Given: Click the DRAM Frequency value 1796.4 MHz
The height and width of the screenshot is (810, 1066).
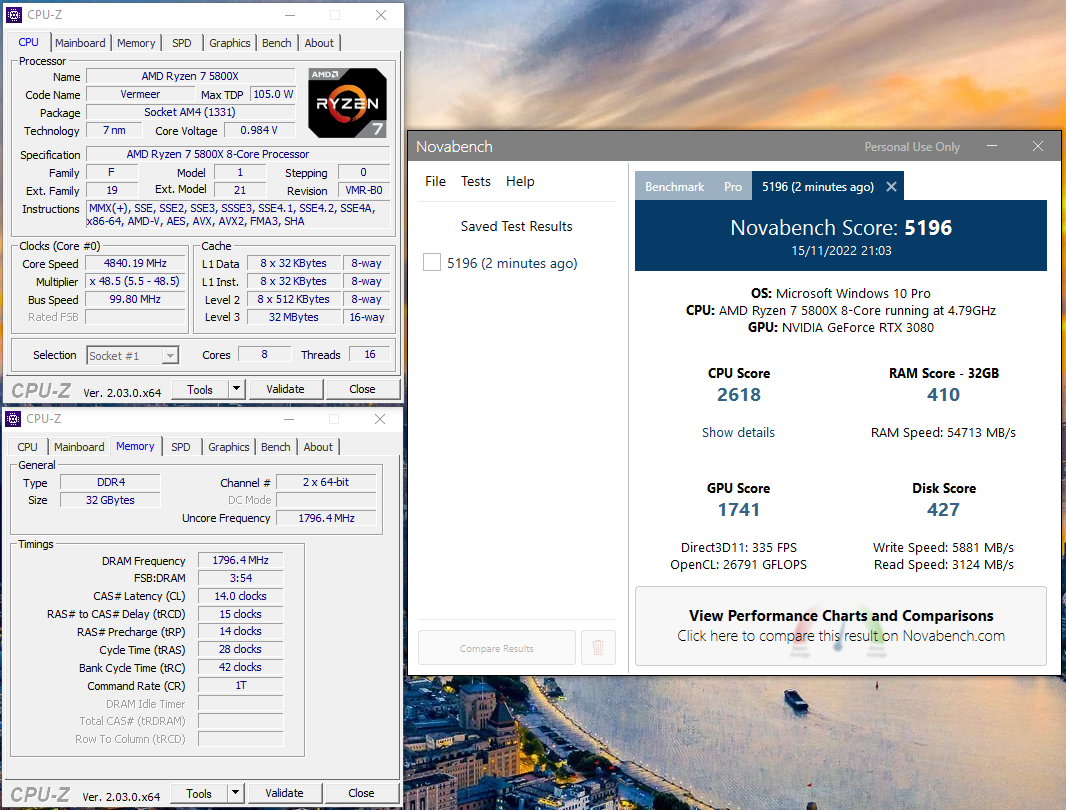Looking at the screenshot, I should 241,560.
